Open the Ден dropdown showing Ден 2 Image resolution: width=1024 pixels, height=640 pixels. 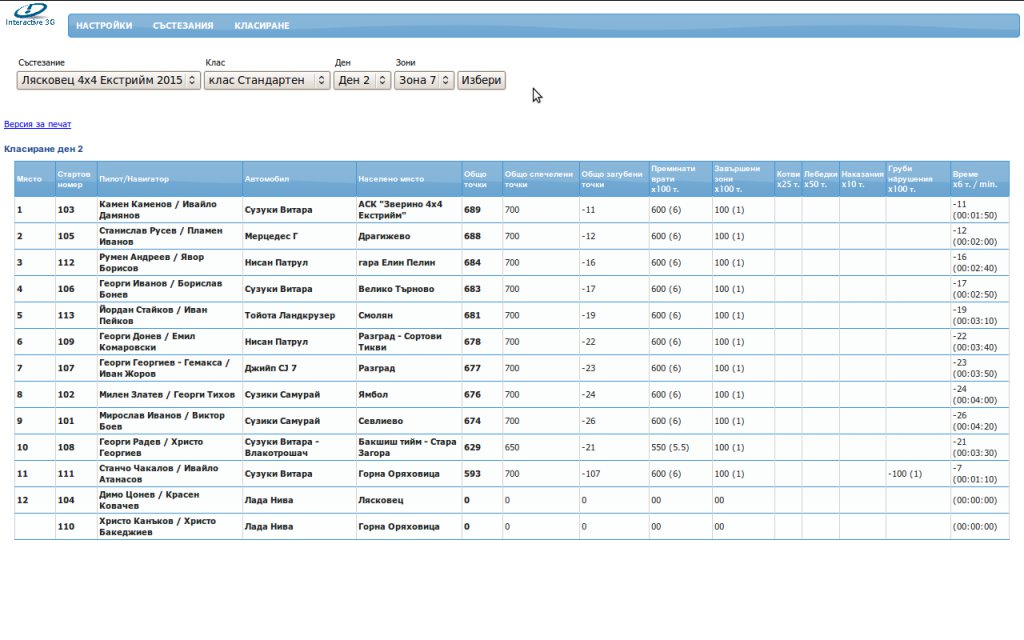tap(362, 80)
